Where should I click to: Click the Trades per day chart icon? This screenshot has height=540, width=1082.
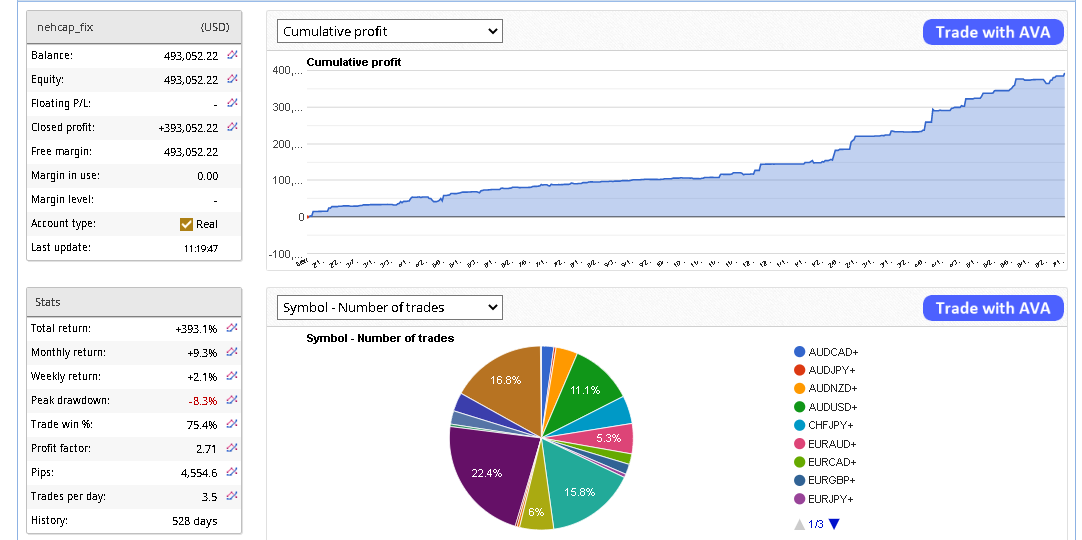[232, 496]
